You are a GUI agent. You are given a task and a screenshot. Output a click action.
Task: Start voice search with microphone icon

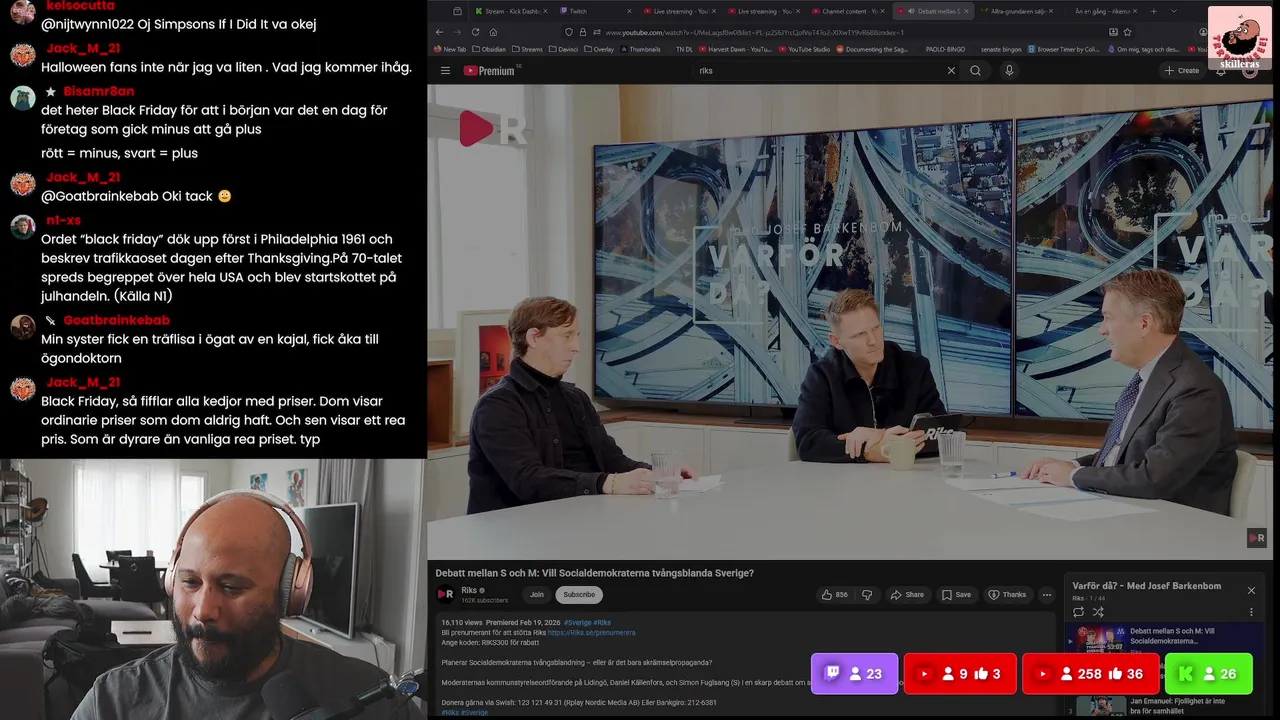coord(1009,70)
